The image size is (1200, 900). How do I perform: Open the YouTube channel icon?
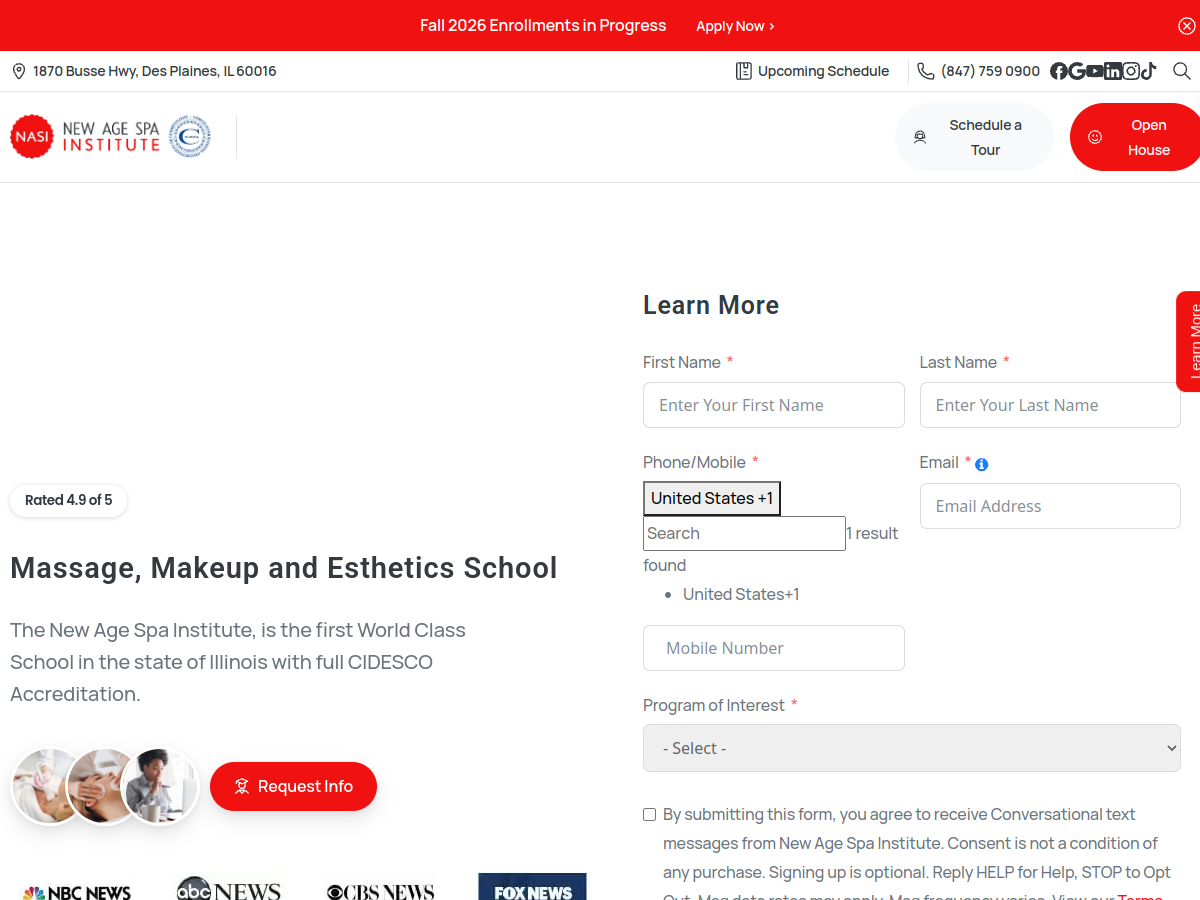point(1094,71)
